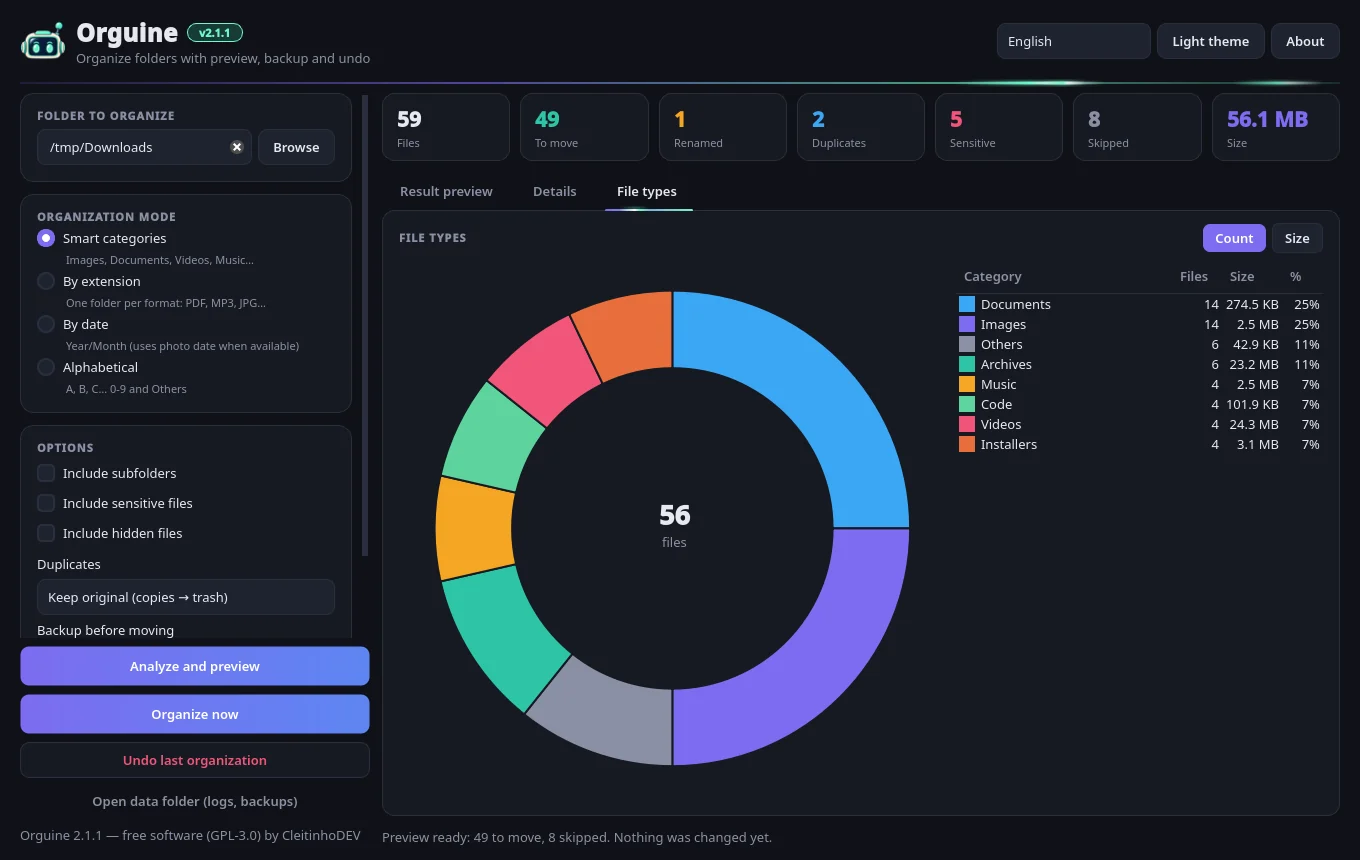Click the blue Documents donut segment
Image resolution: width=1360 pixels, height=860 pixels.
[x=814, y=388]
